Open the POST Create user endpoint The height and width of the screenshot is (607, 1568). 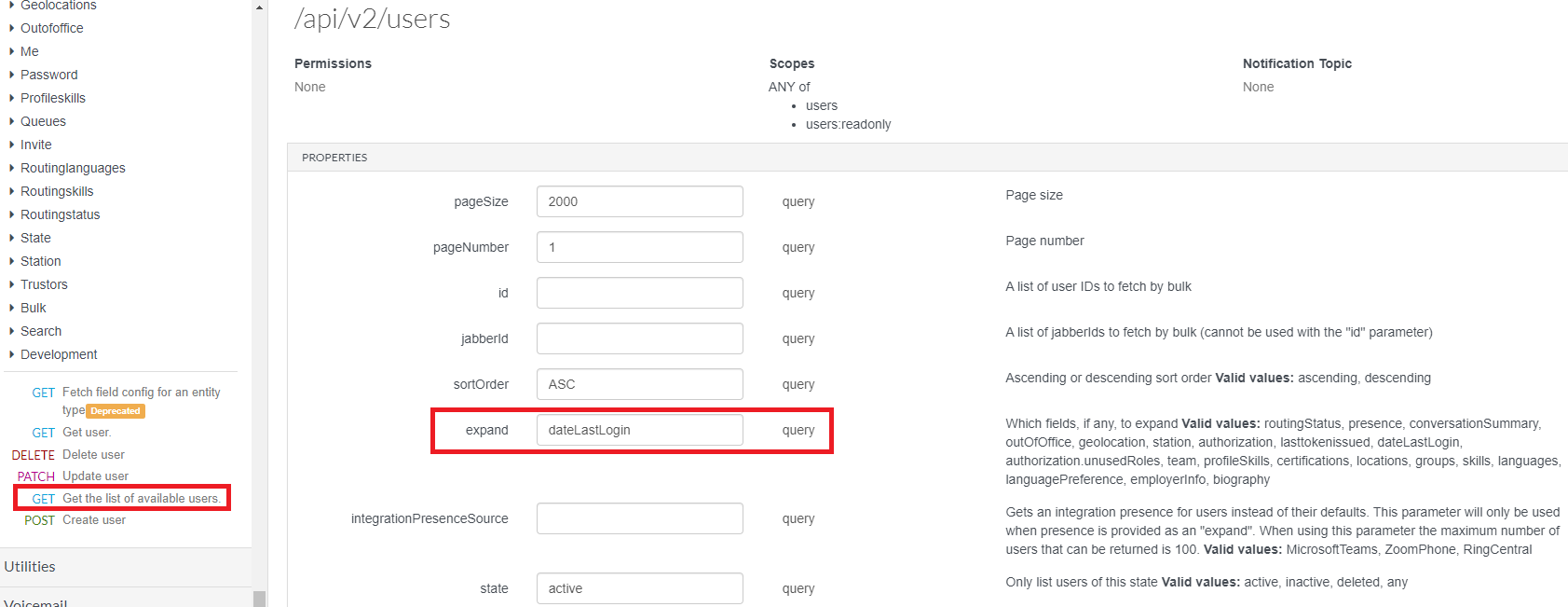click(93, 520)
